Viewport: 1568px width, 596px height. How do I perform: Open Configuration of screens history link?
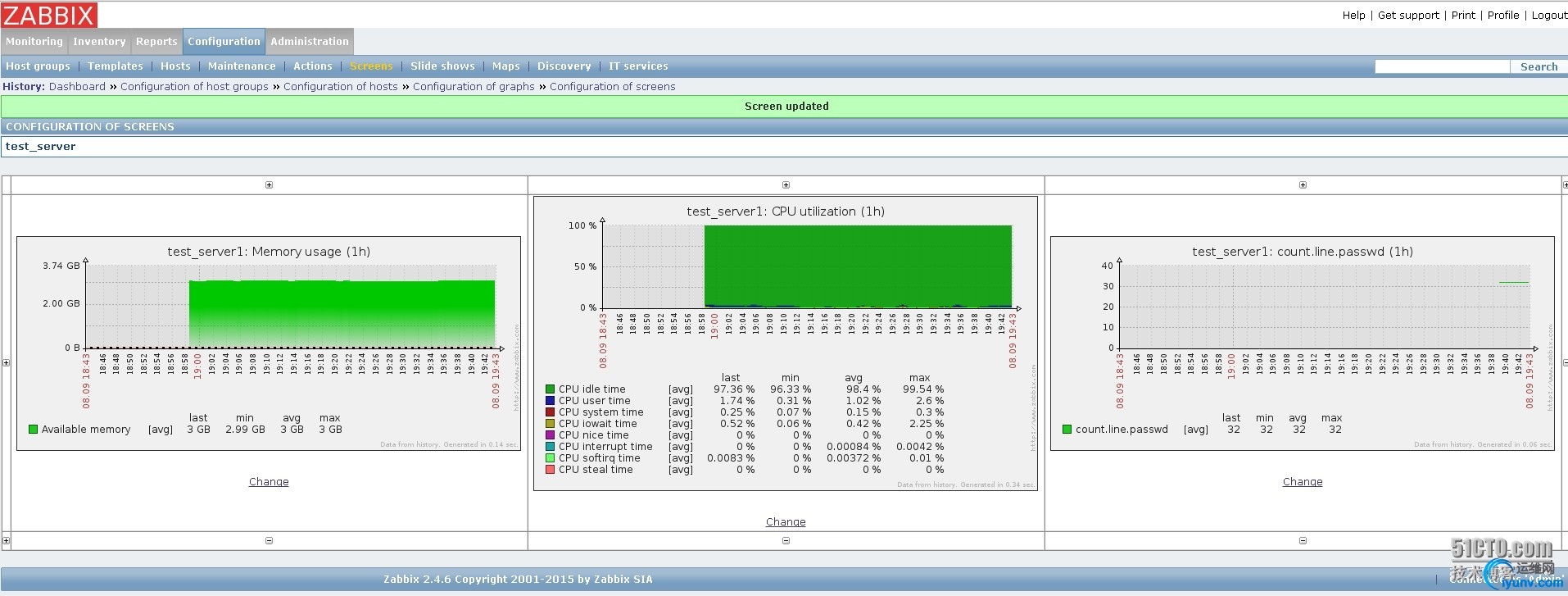[613, 86]
